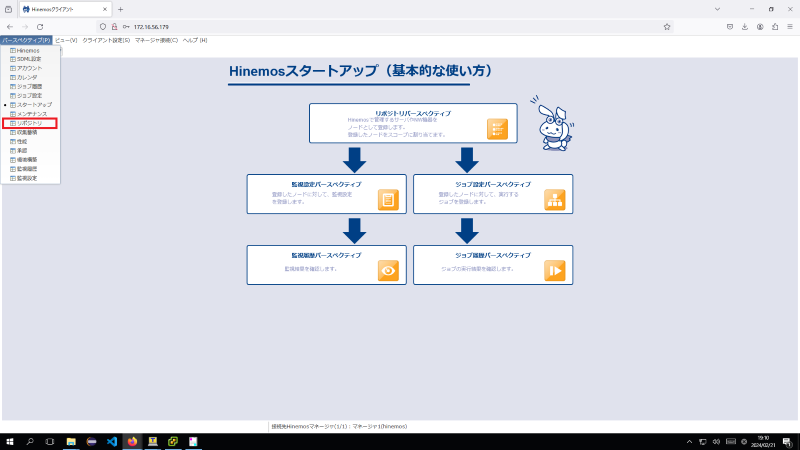Open Visual Studio Code from the taskbar
The width and height of the screenshot is (800, 450).
click(x=112, y=442)
